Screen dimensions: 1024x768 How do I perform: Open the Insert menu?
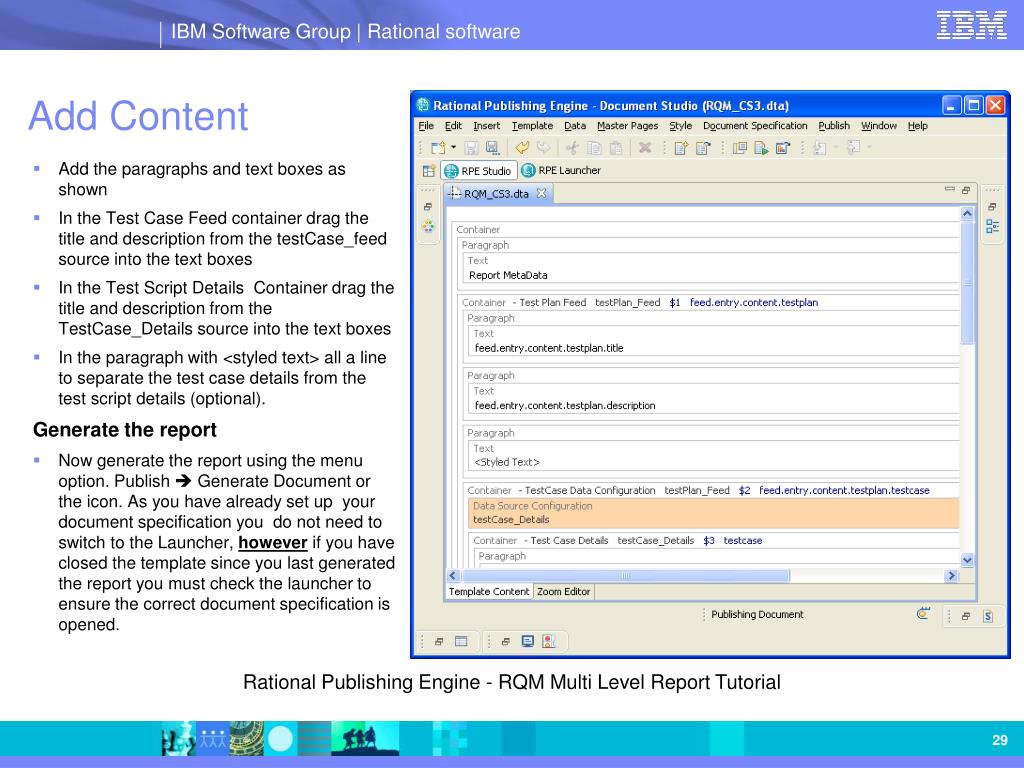pos(487,125)
